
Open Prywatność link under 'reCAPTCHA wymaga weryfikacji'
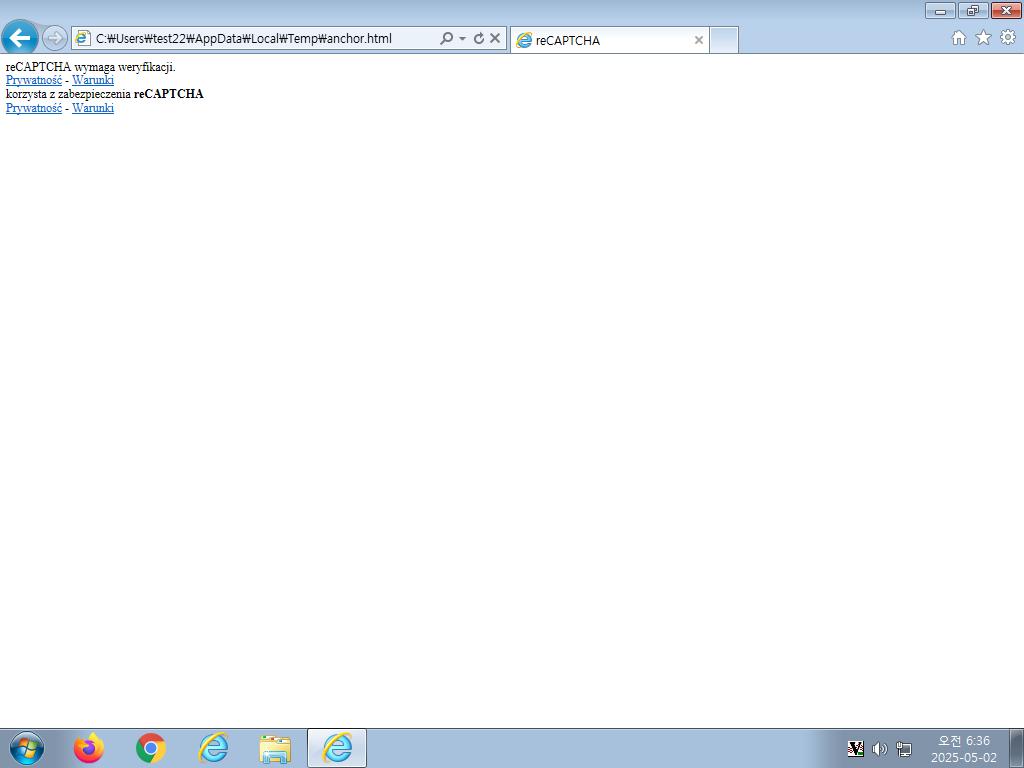(x=34, y=80)
